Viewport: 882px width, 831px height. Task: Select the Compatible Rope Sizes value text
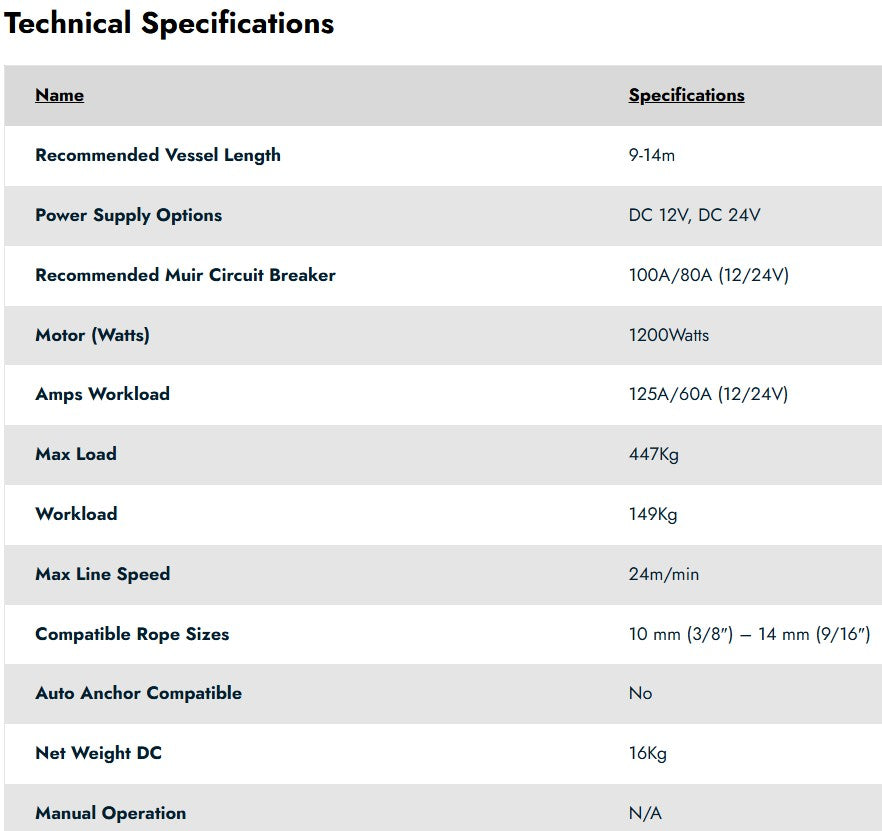point(749,634)
